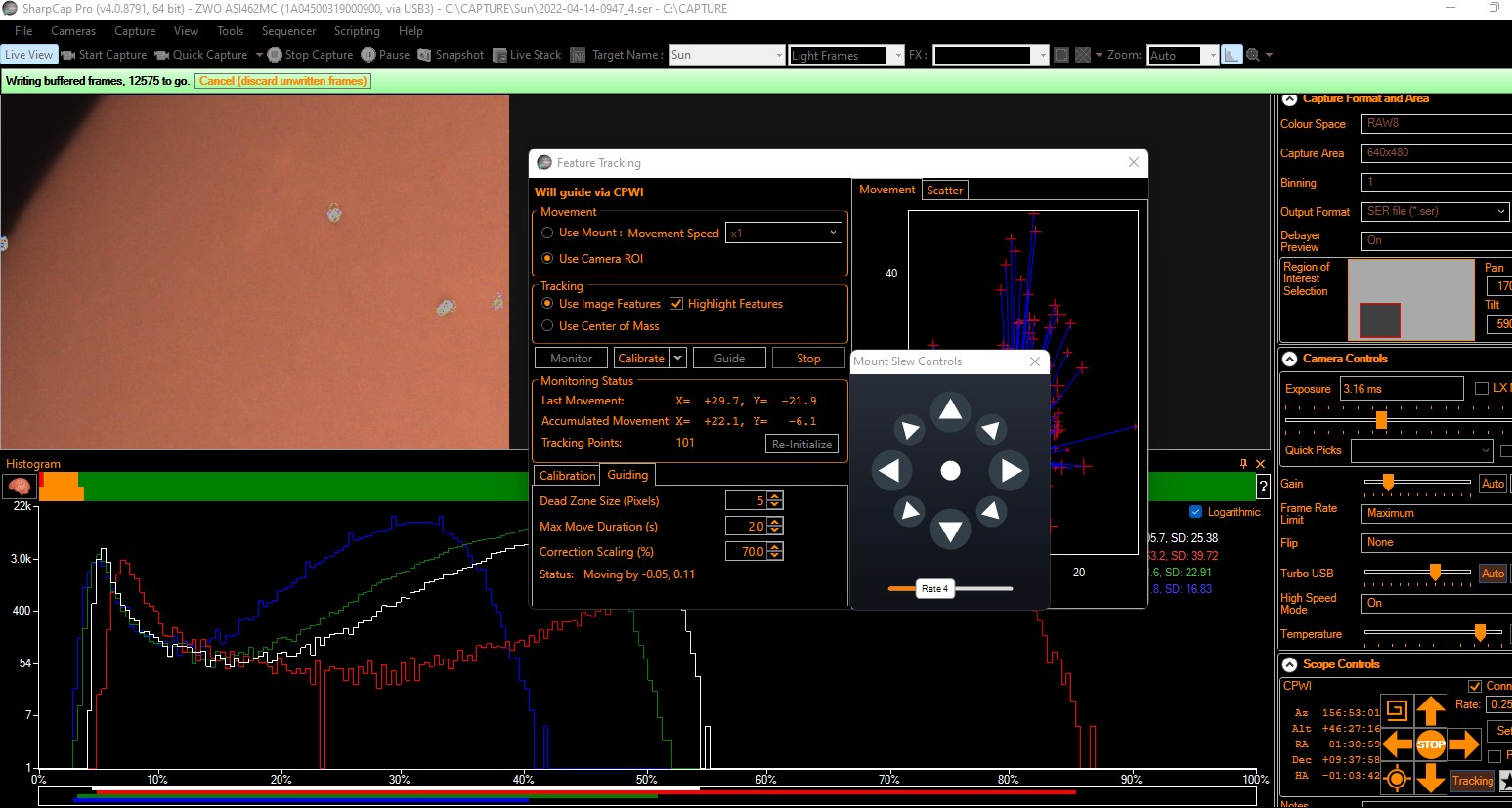Toggle the Highlight Features checkbox

[x=675, y=304]
